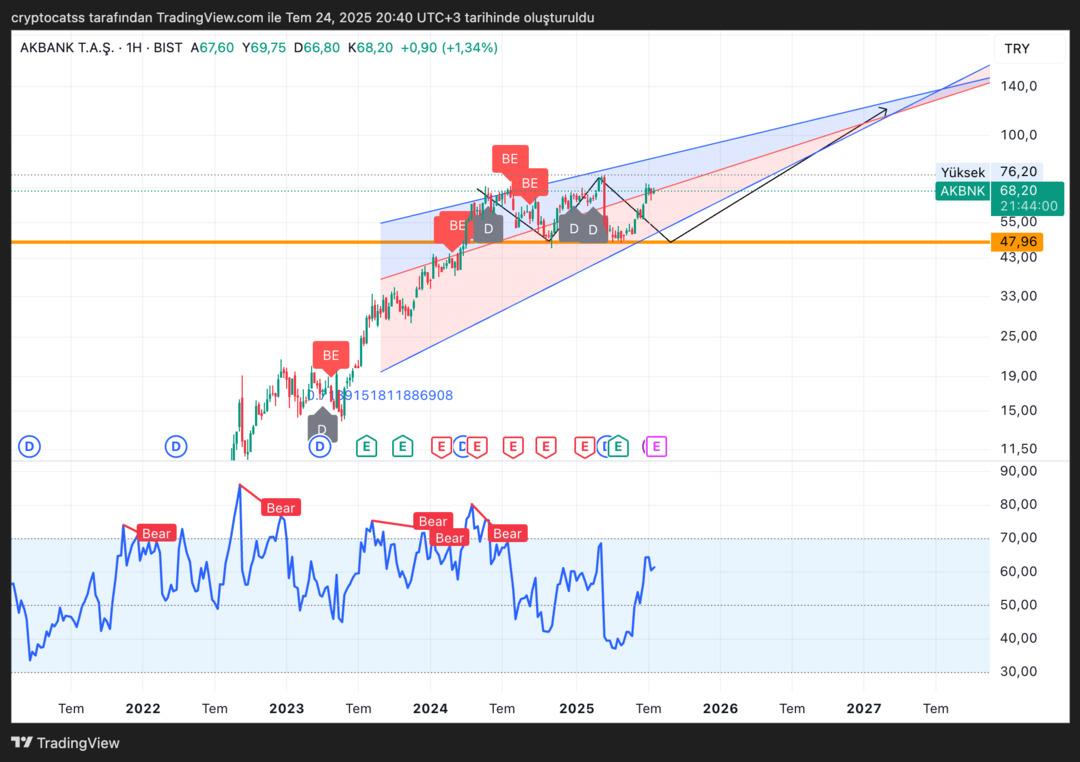The width and height of the screenshot is (1080, 762).
Task: Click the 33,00 price scale value
Action: pos(1019,296)
